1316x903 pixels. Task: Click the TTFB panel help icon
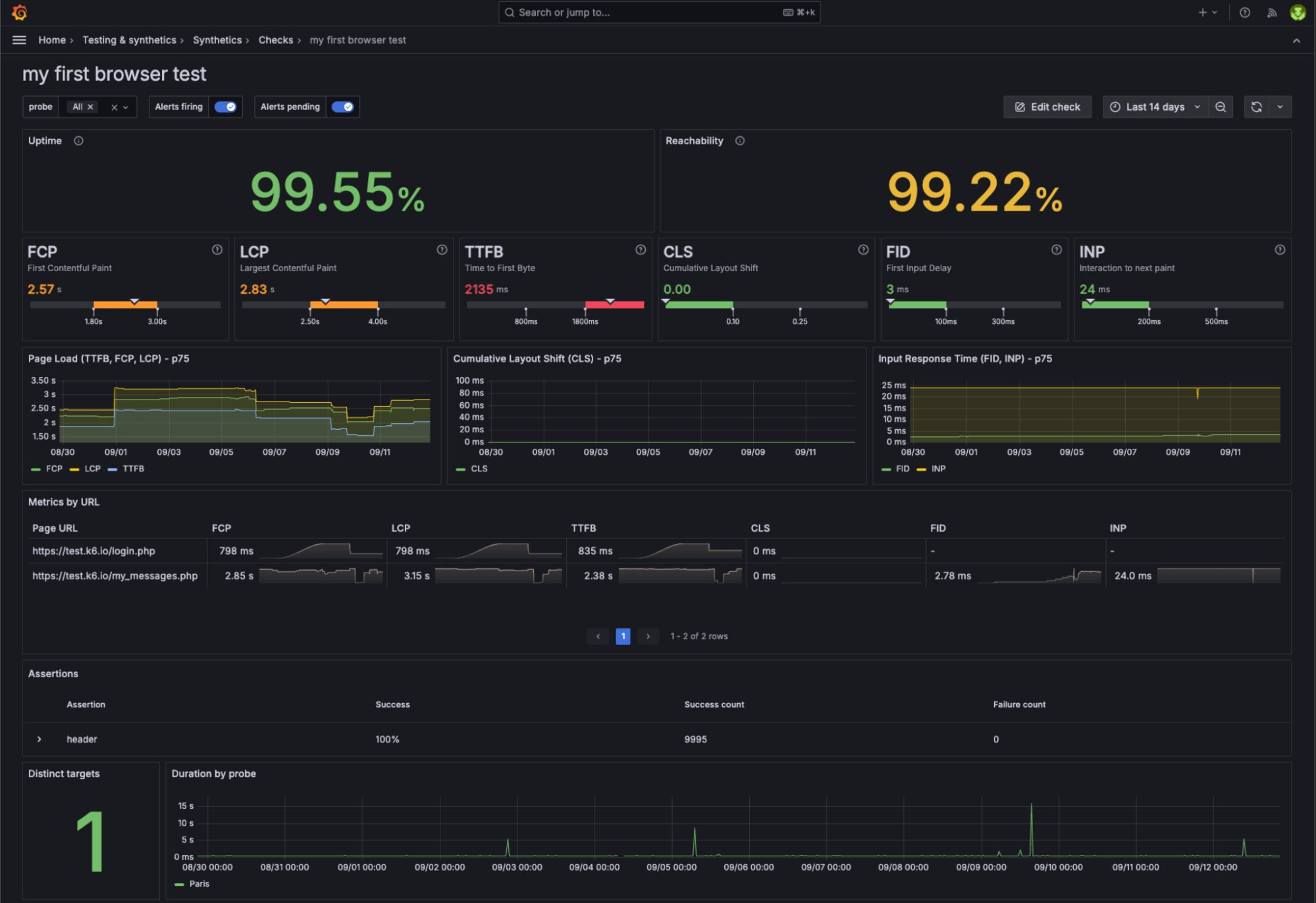[640, 250]
